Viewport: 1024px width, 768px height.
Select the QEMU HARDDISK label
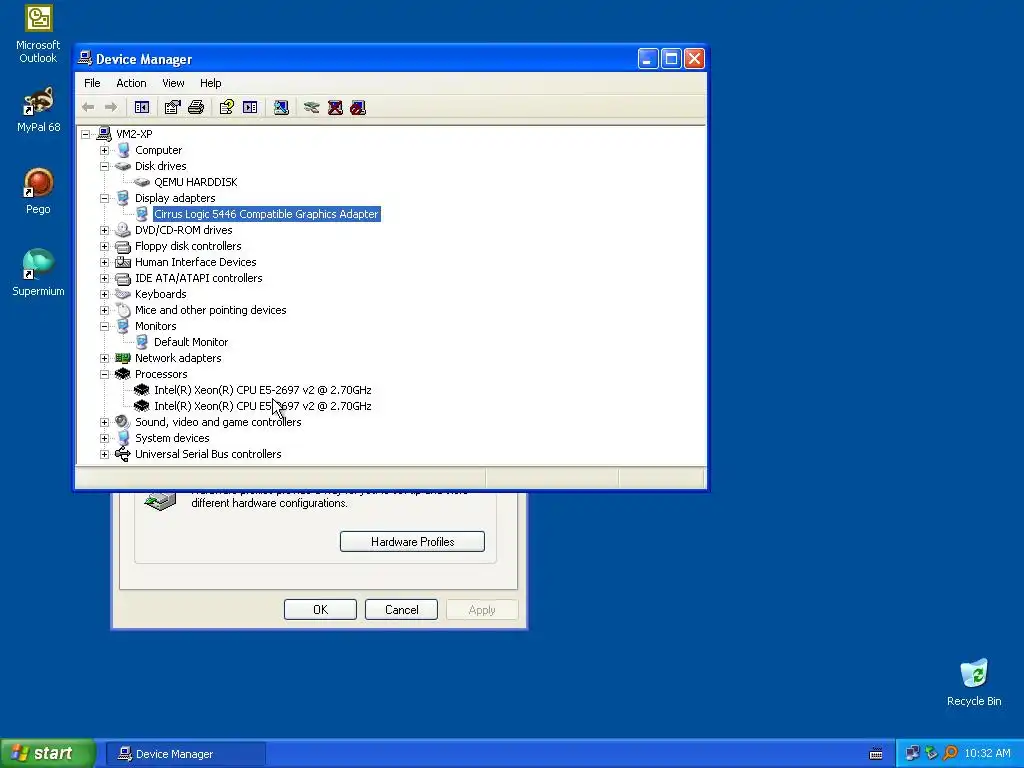pyautogui.click(x=195, y=182)
